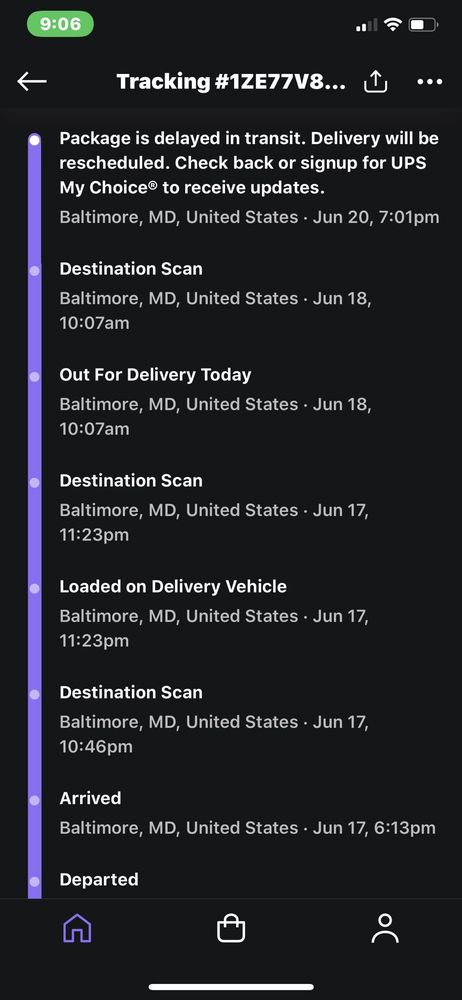Open the shopping bag tab

tap(231, 928)
